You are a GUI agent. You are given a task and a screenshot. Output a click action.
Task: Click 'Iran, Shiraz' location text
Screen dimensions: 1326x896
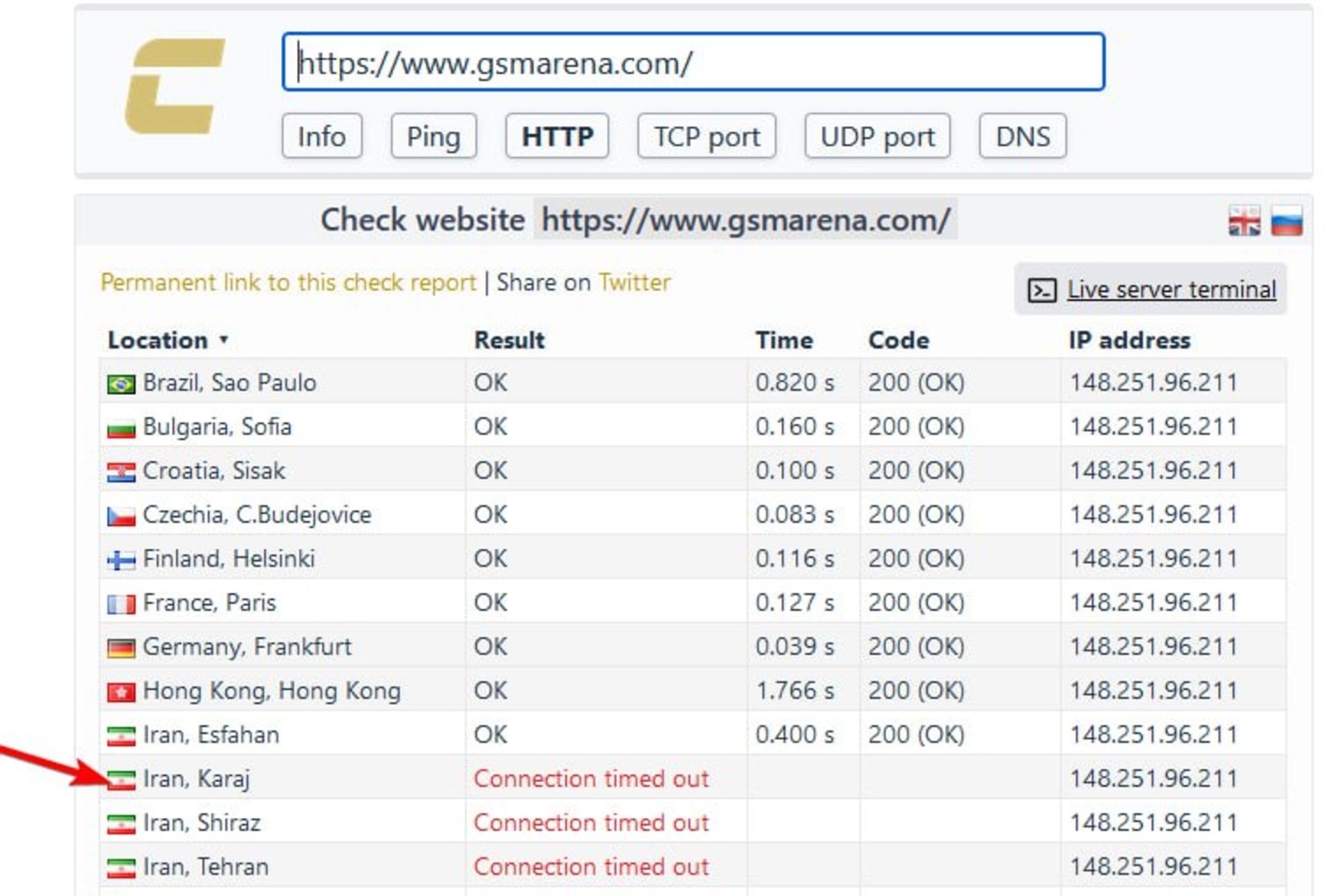202,823
